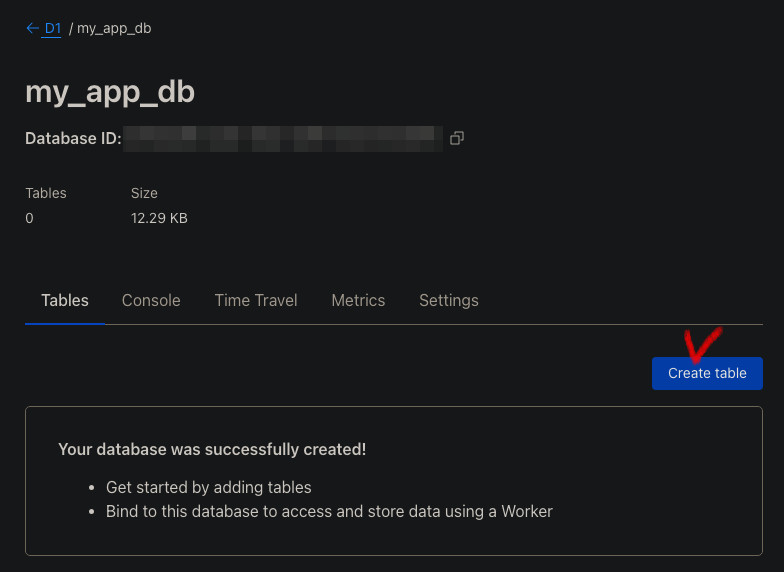Screen dimensions: 784x572
Task: Click the back arrow beside D1
Action: 32,28
